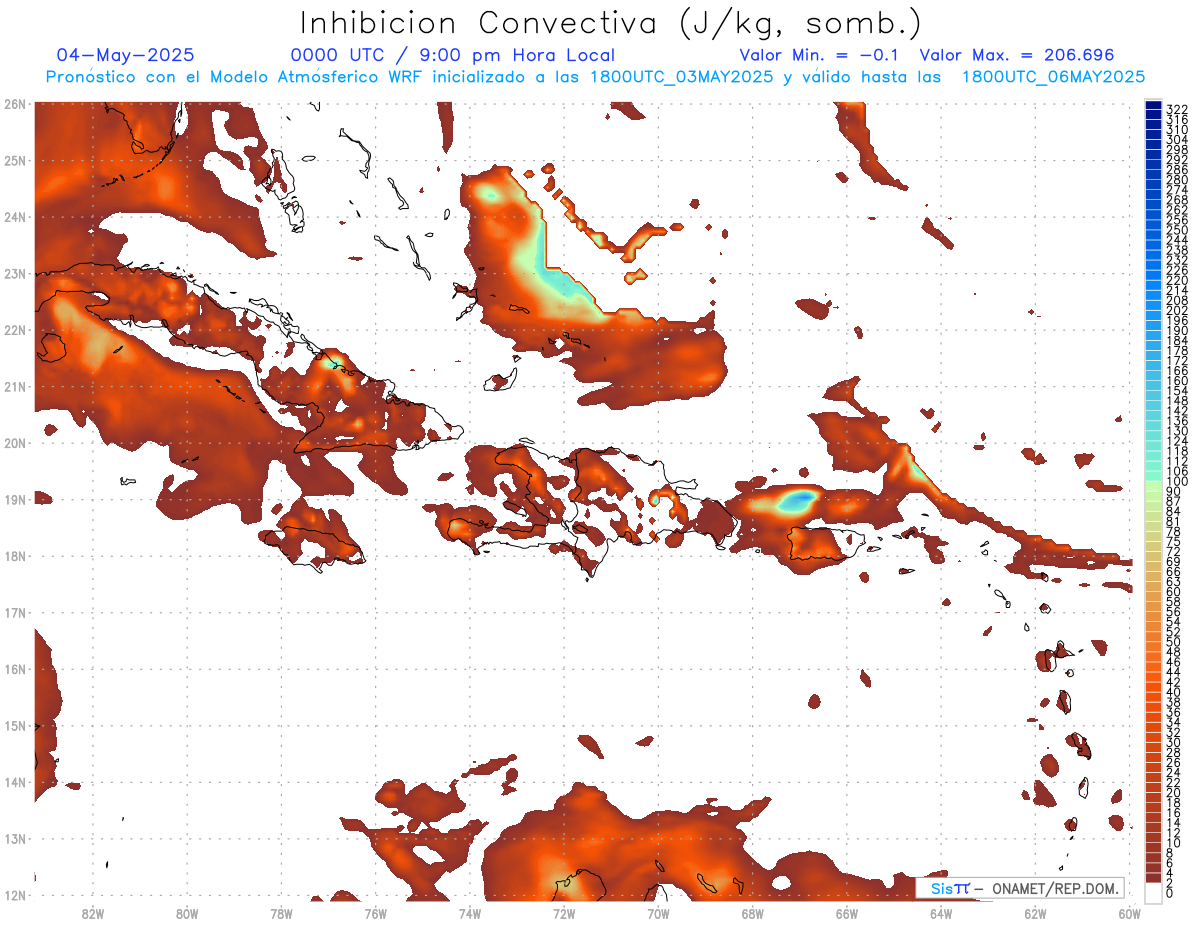This screenshot has height=927, width=1200.
Task: Click the latitude label "18N"
Action: coord(15,556)
